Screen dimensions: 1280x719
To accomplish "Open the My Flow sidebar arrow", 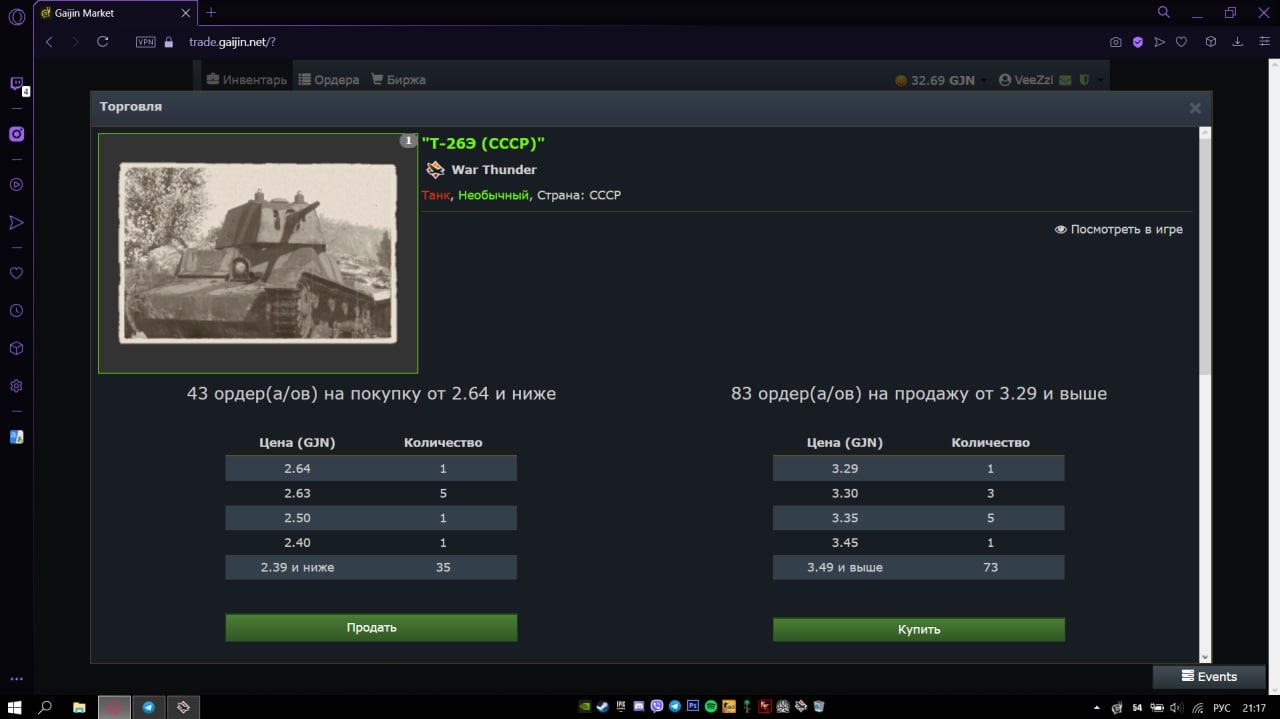I will 16,222.
